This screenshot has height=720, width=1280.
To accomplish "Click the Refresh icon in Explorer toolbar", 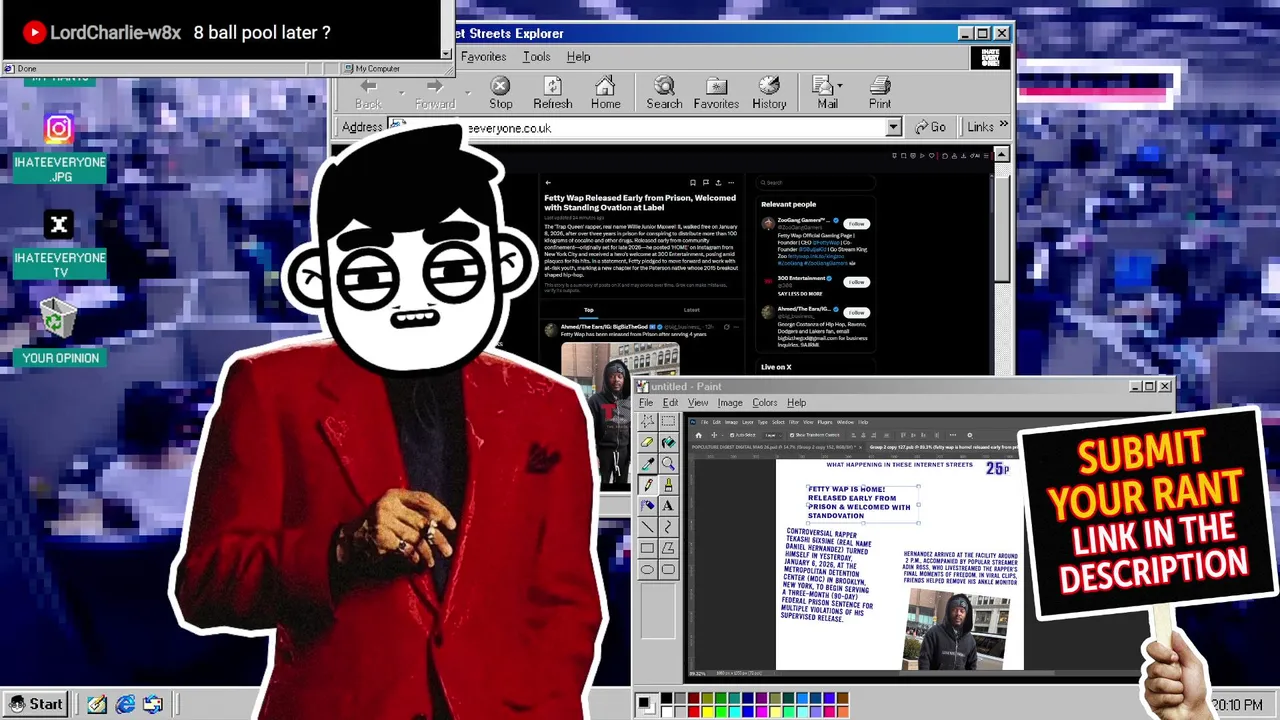I will point(553,93).
